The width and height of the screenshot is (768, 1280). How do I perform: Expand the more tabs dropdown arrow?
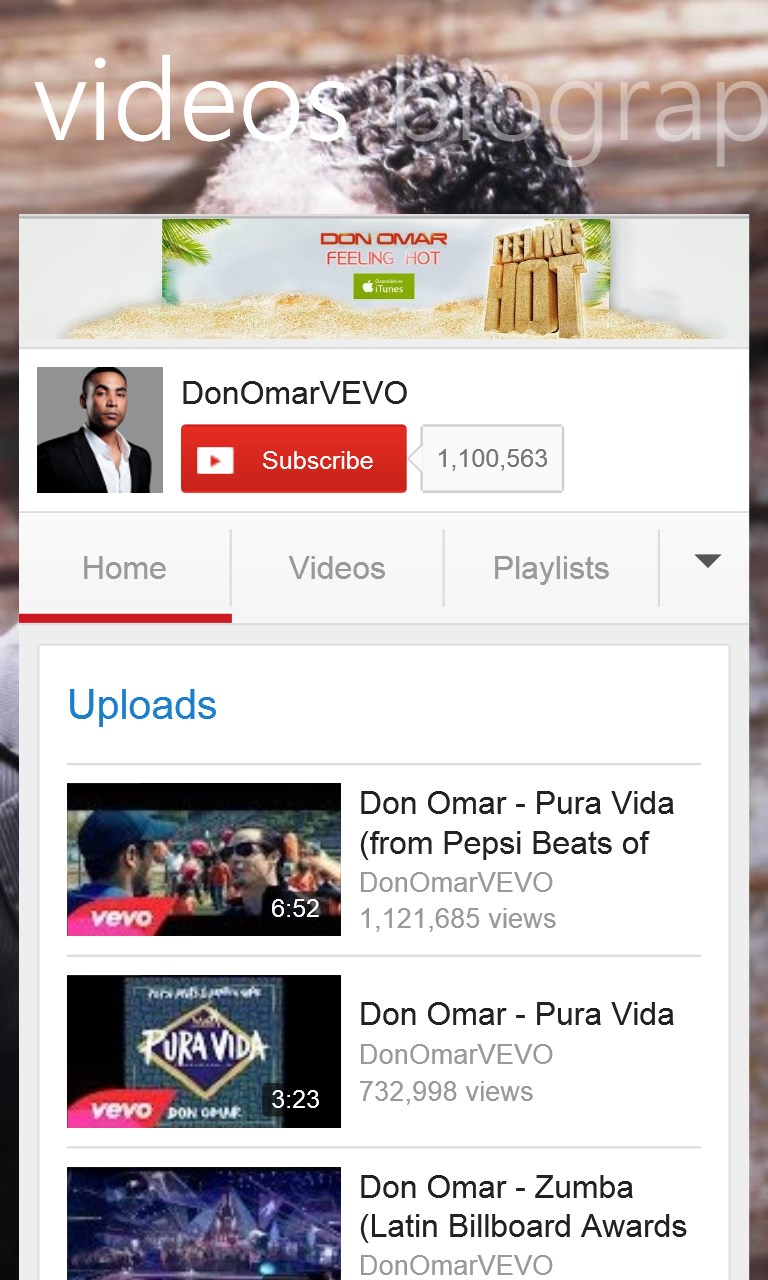click(708, 561)
